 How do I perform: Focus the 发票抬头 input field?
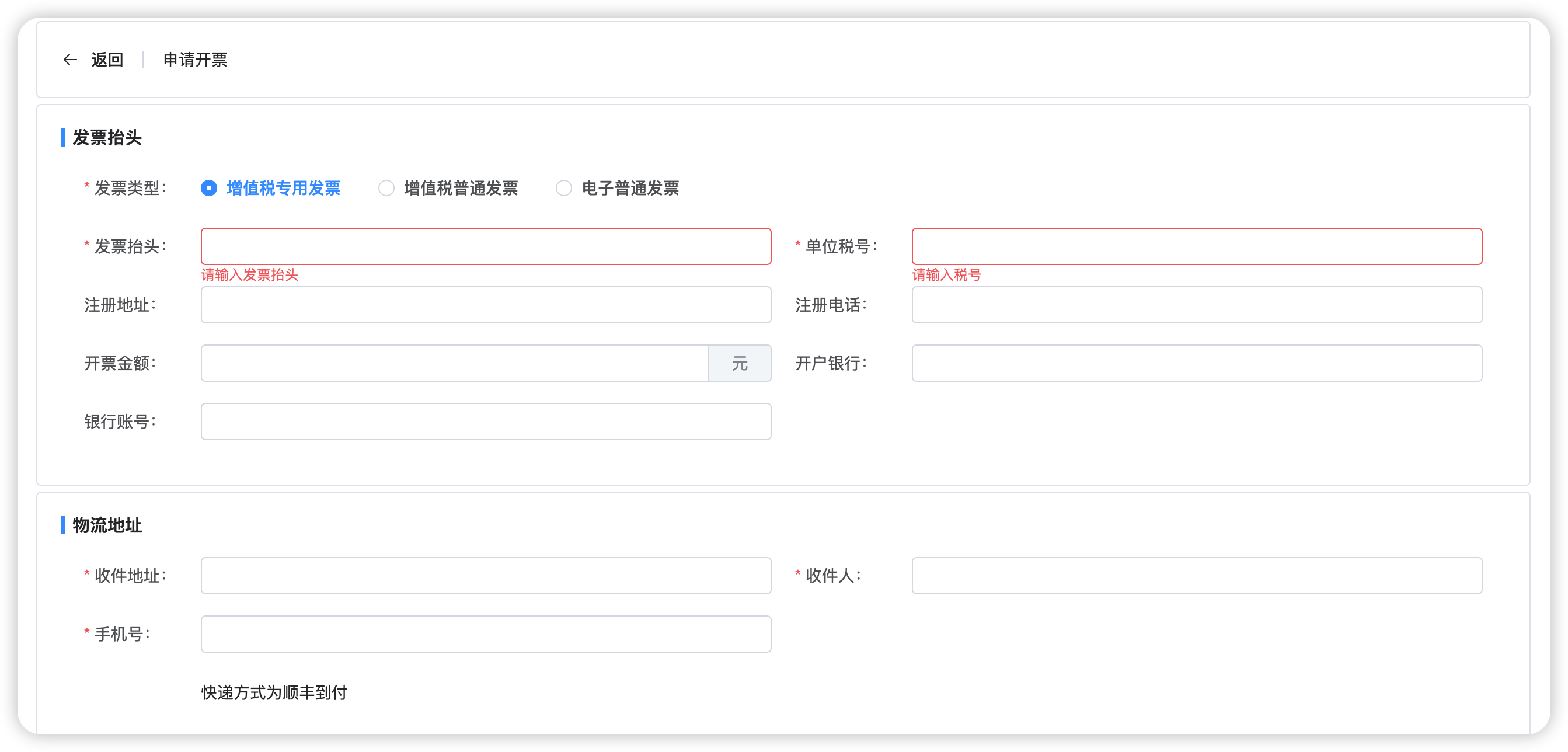pos(486,246)
